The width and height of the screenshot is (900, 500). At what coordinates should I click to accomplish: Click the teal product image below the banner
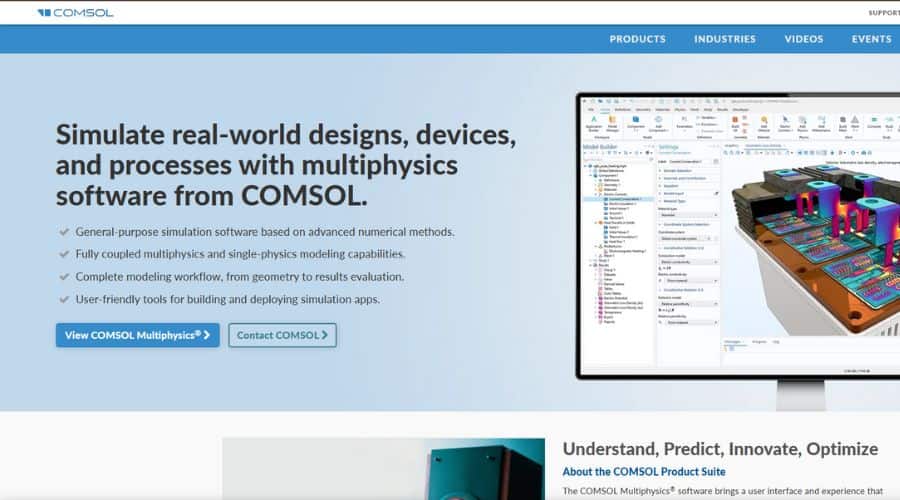coord(383,469)
